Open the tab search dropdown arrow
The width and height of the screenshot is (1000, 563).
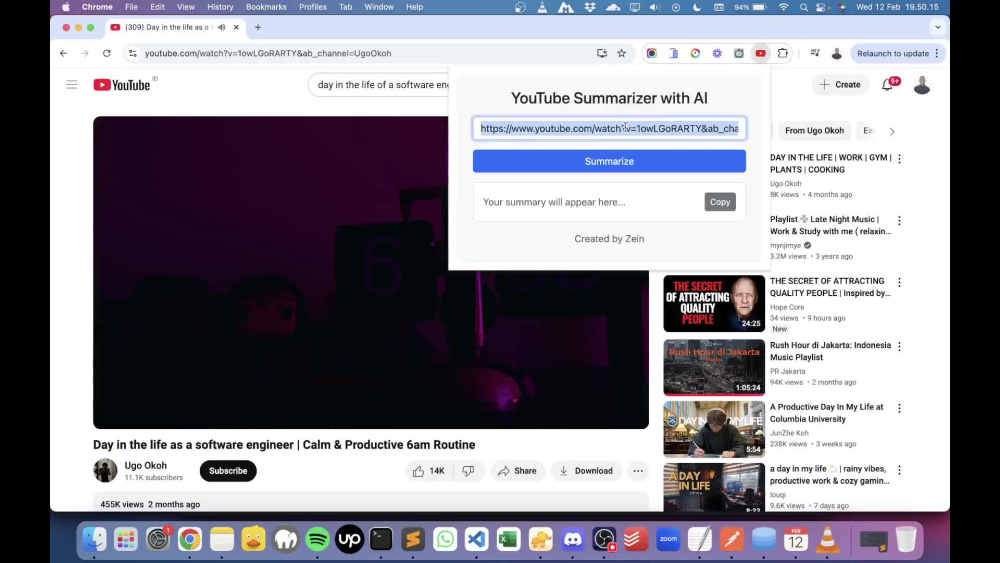[937, 27]
